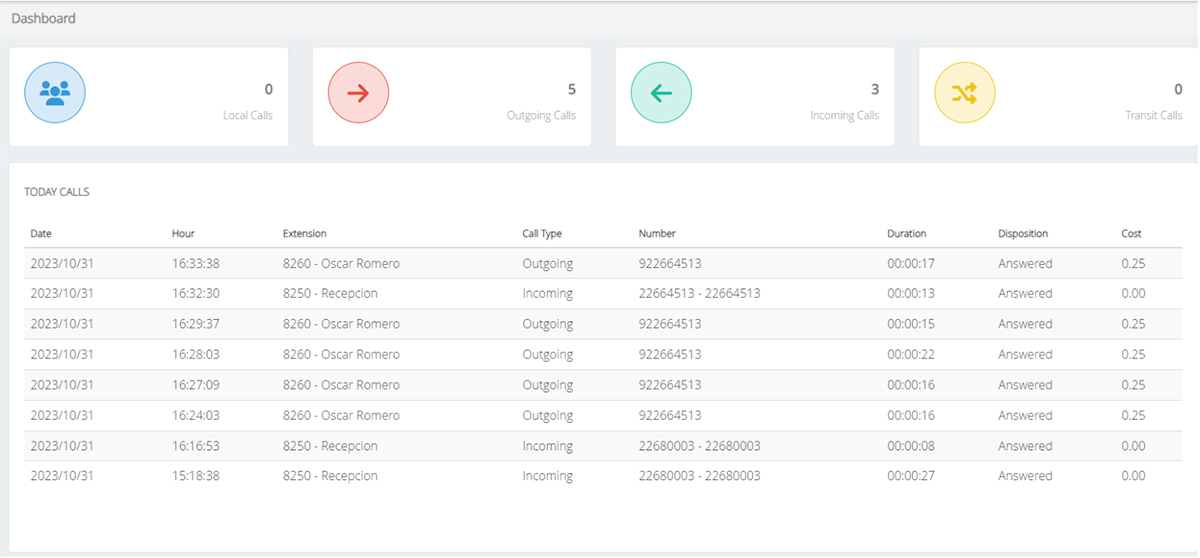Click the 22664513 - 22664513 number cell
This screenshot has width=1200, height=558.
pos(700,294)
